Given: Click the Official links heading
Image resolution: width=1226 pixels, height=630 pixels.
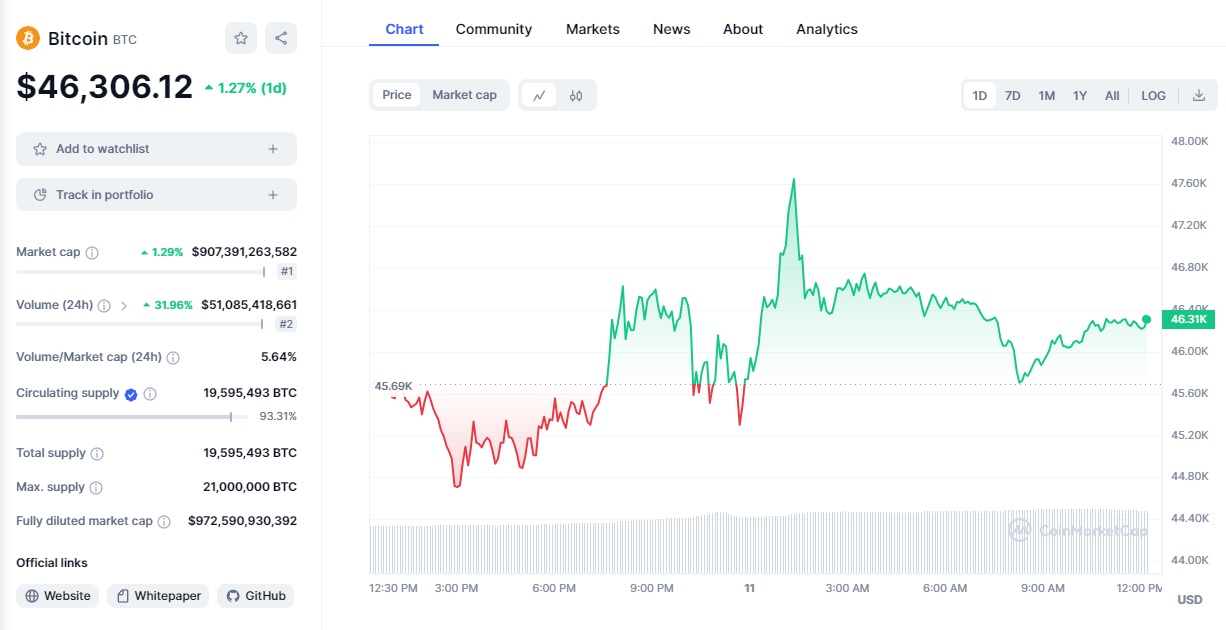Looking at the screenshot, I should 52,563.
